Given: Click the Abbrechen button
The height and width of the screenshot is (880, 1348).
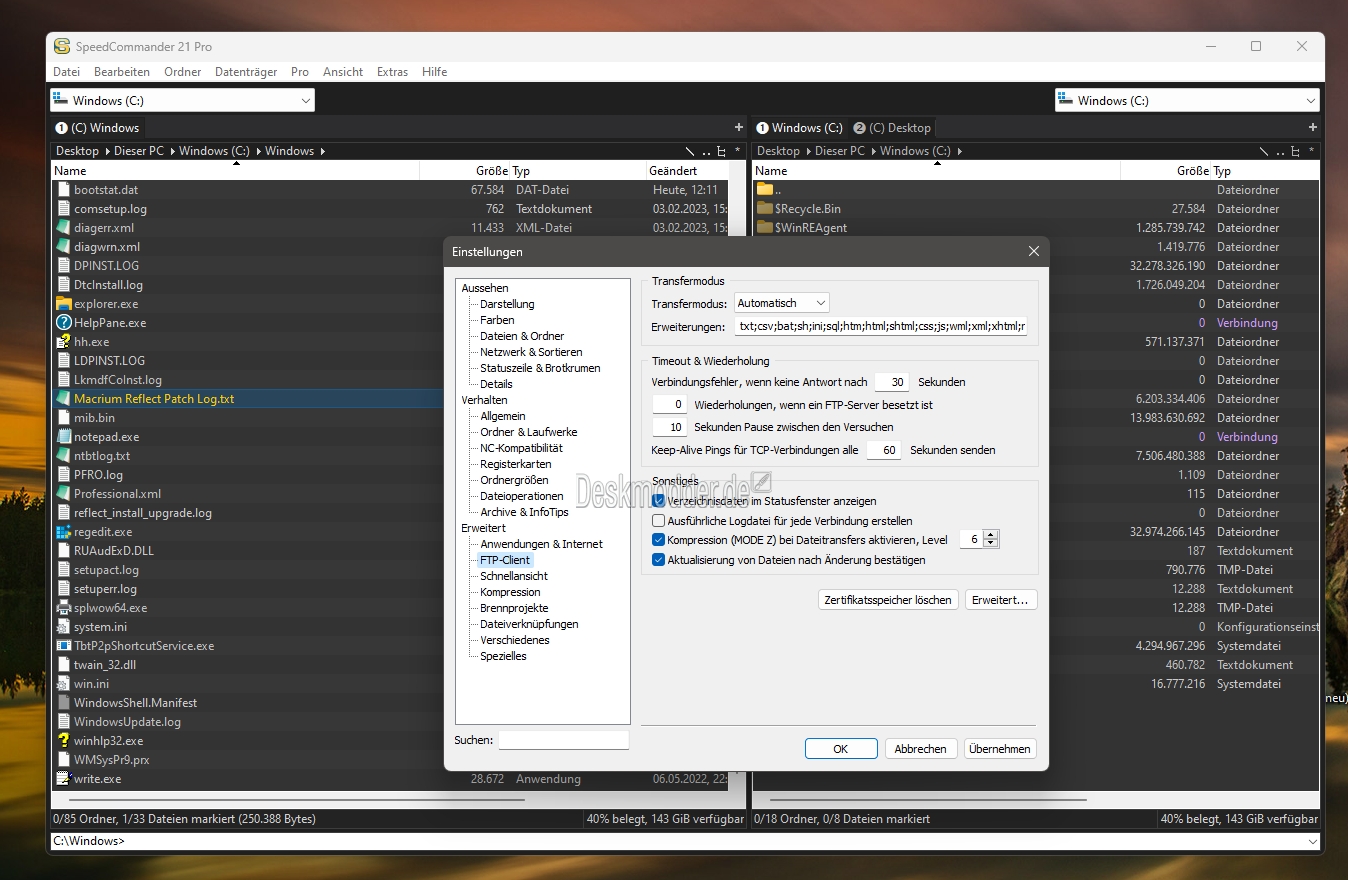Looking at the screenshot, I should click(x=920, y=748).
